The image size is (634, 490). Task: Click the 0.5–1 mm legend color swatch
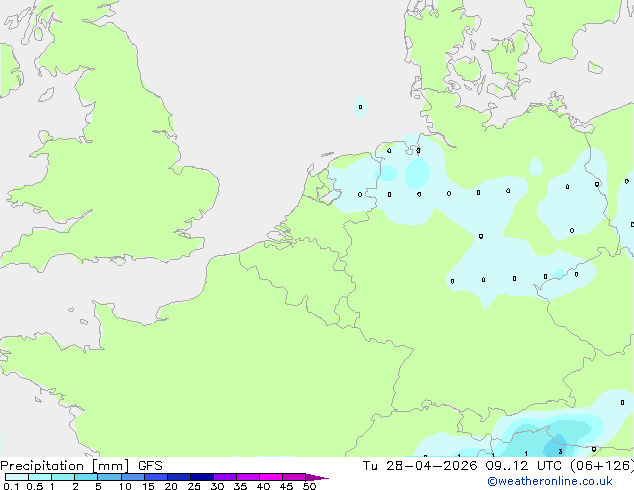click(x=40, y=477)
